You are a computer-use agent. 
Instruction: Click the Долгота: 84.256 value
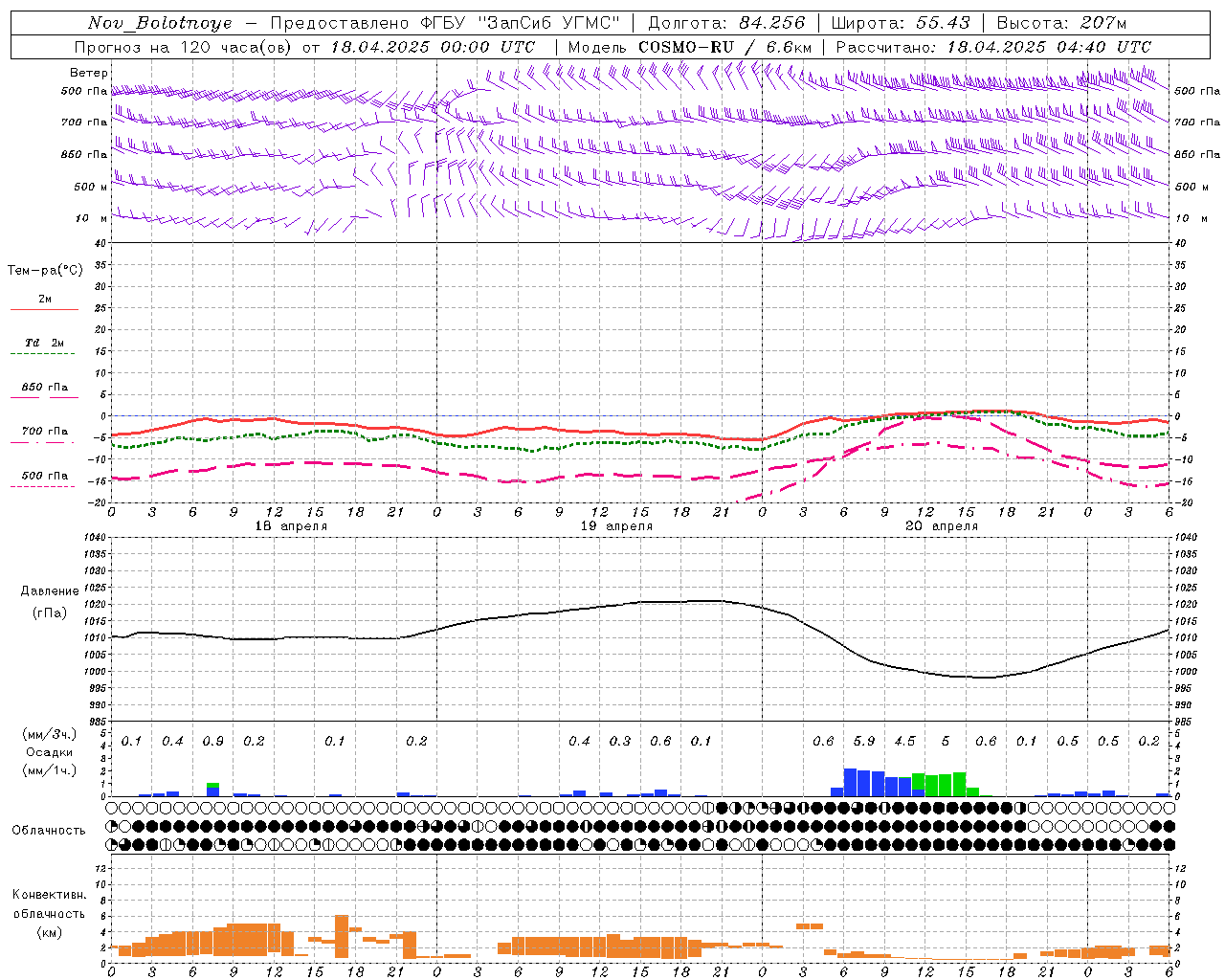[x=726, y=23]
